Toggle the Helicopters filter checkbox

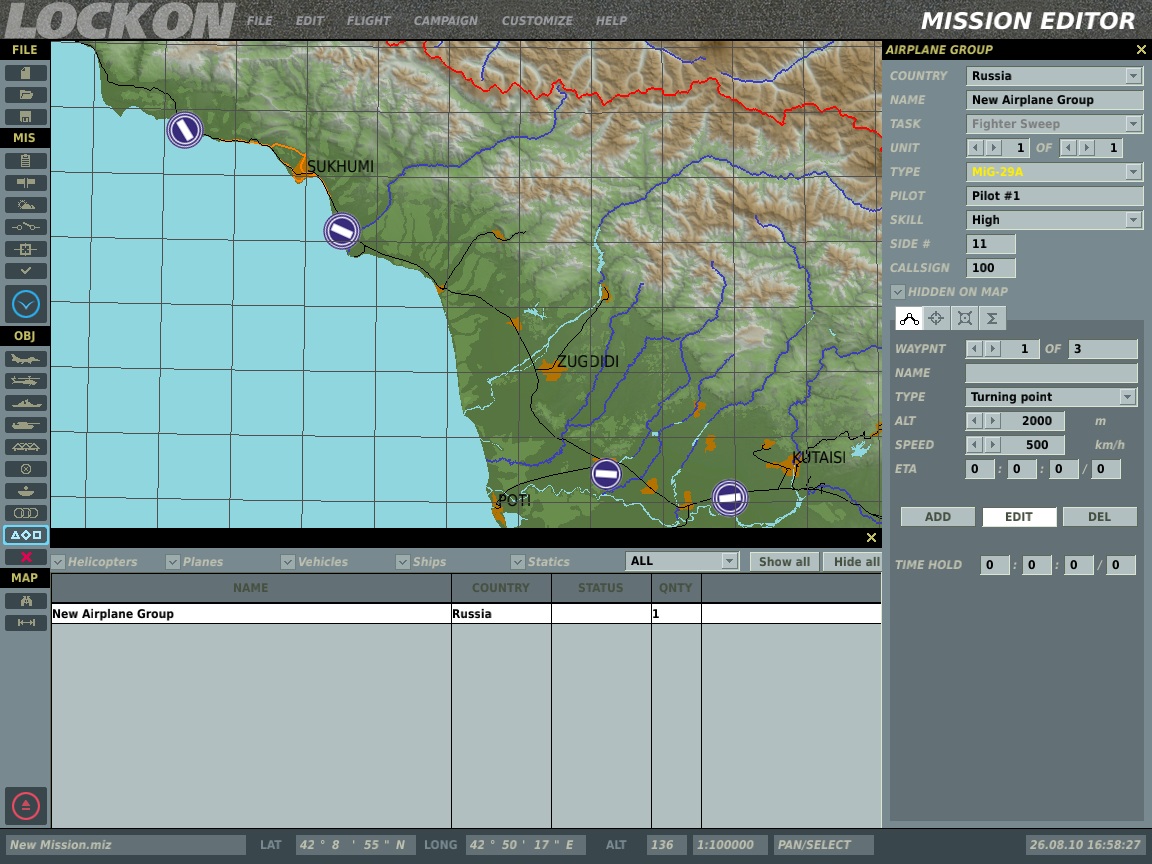58,562
